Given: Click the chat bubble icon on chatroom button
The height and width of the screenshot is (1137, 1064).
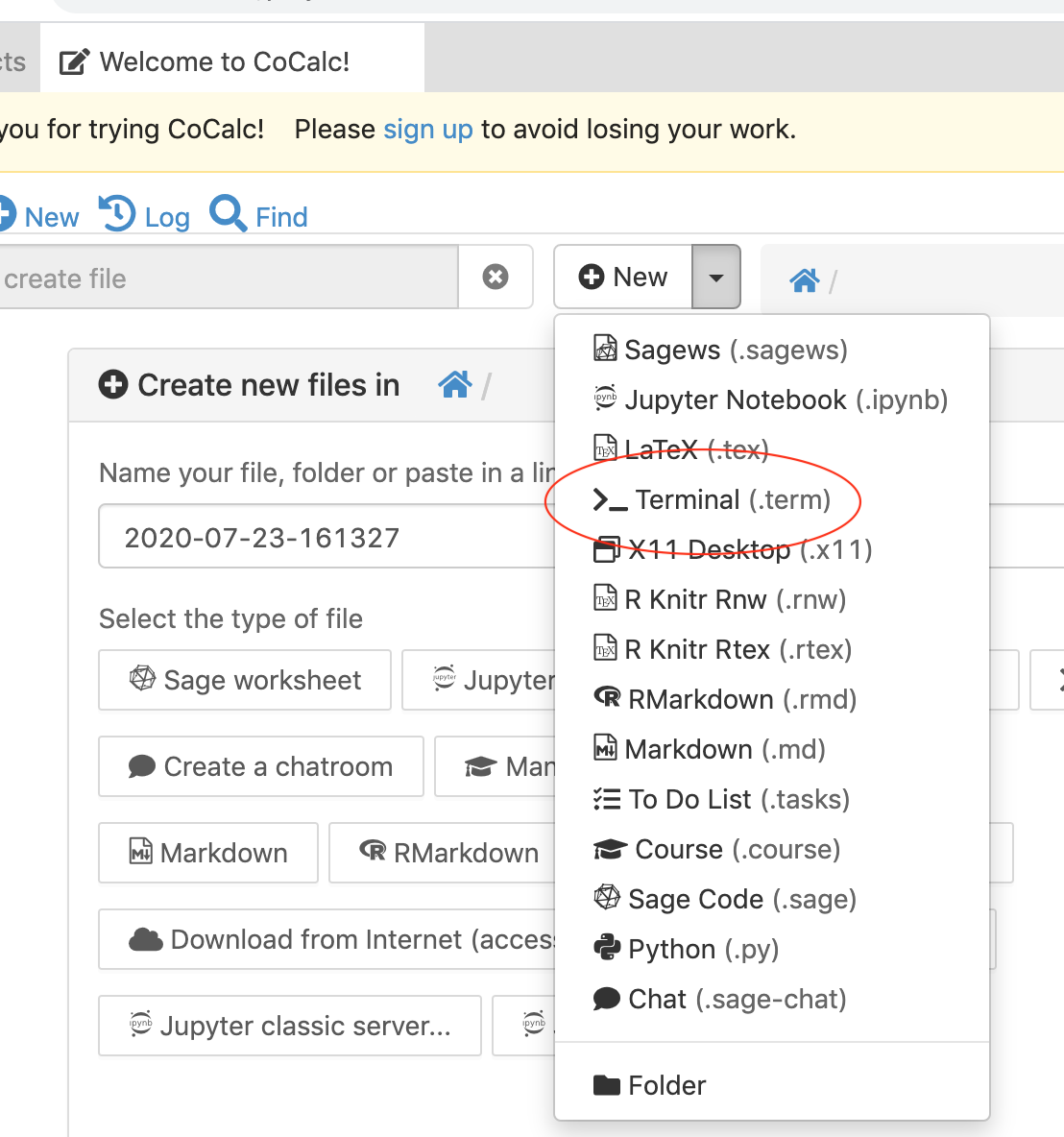Looking at the screenshot, I should 142,766.
